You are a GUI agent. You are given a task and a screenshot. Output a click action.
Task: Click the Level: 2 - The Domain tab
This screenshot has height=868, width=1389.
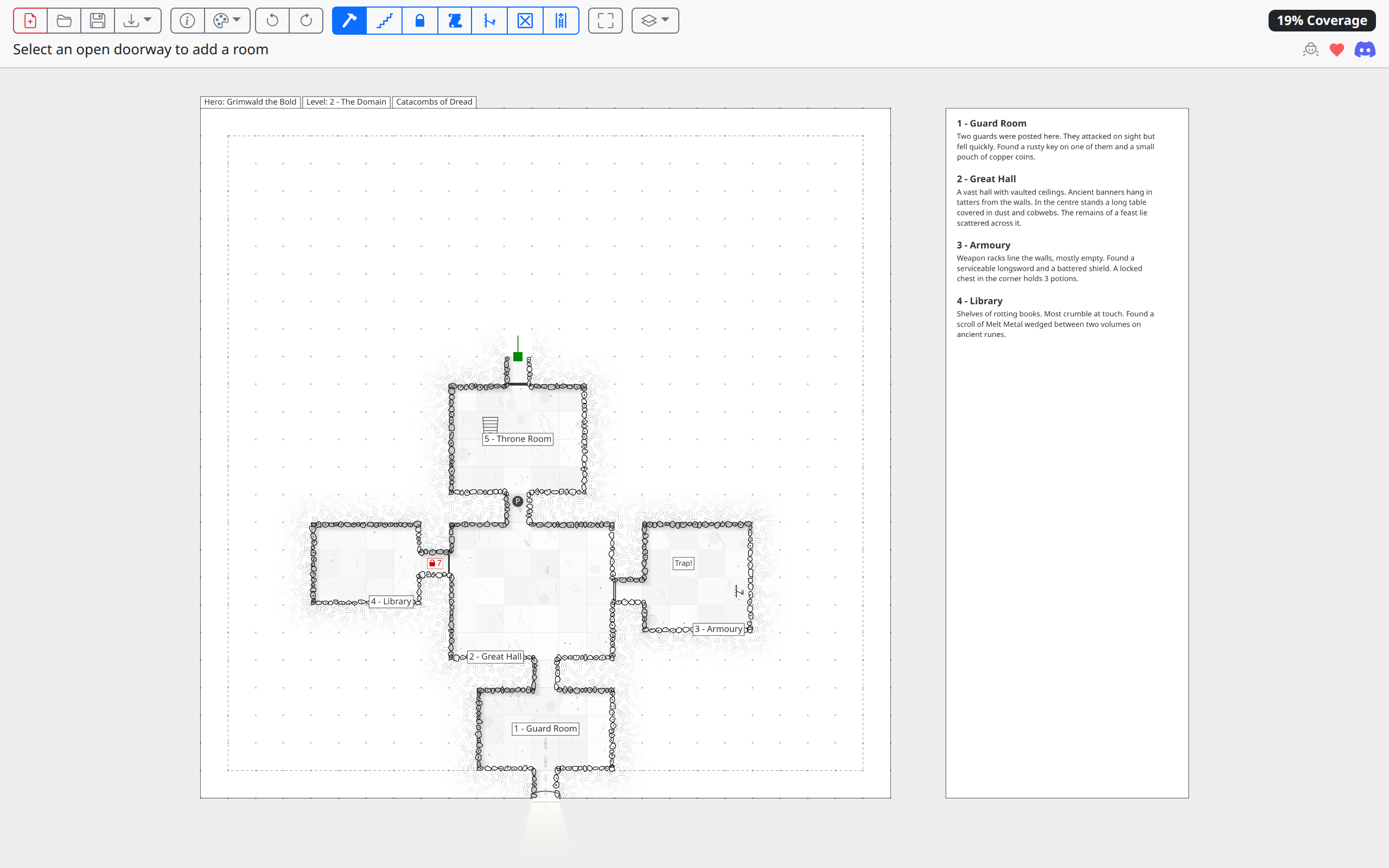346,101
